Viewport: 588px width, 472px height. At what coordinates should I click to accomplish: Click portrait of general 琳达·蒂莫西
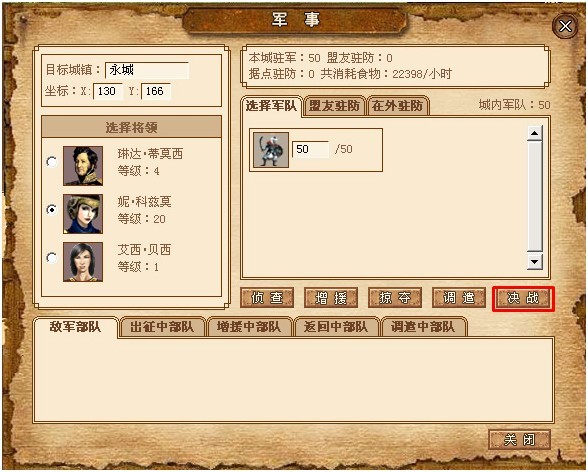(x=83, y=166)
